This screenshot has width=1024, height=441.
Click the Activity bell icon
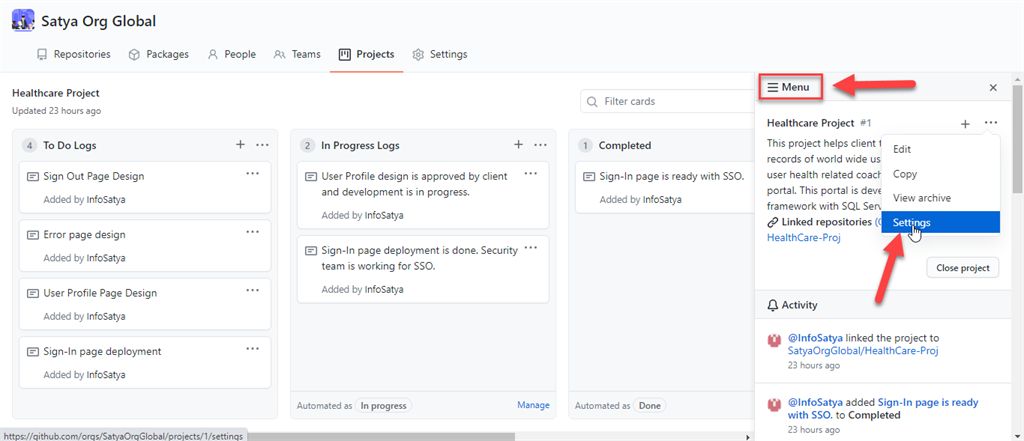[x=773, y=305]
